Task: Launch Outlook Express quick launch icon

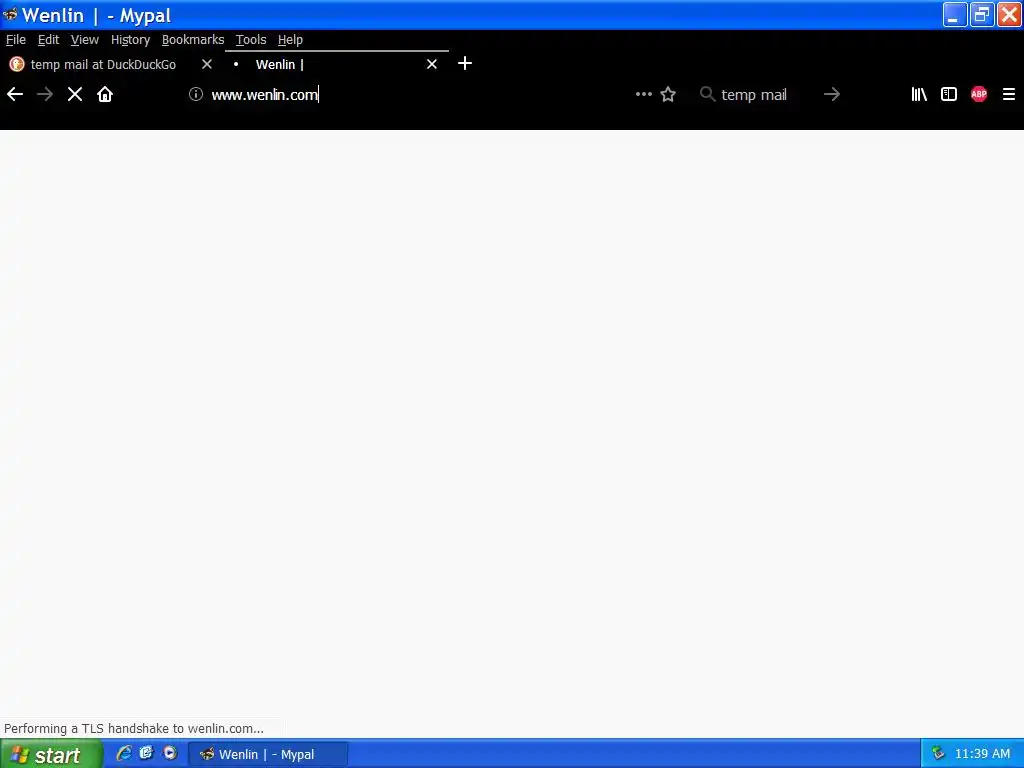Action: pos(146,754)
